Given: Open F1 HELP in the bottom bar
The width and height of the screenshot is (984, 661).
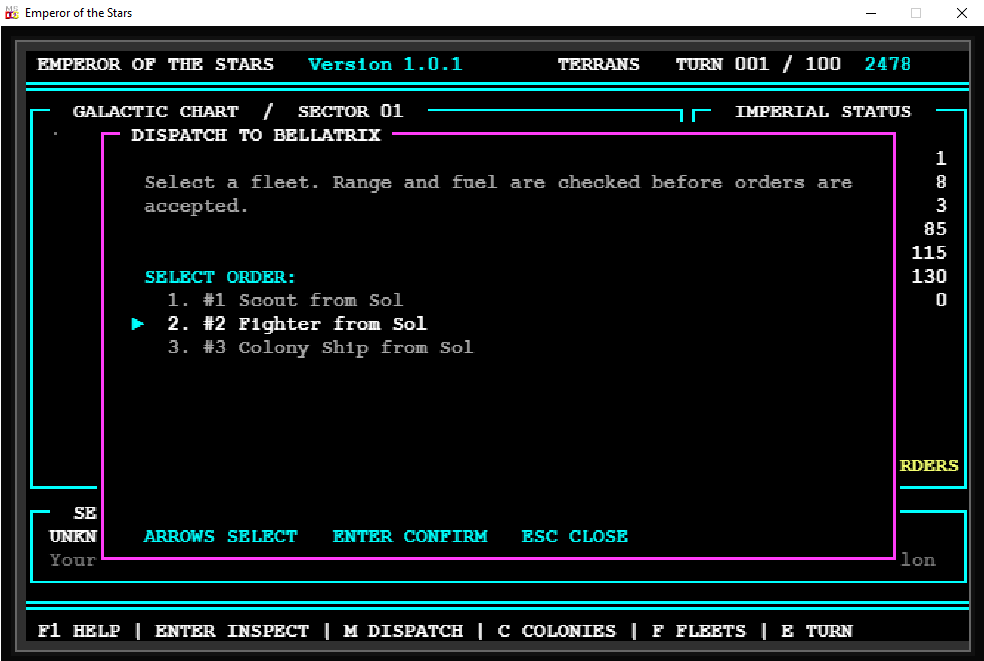Looking at the screenshot, I should [x=78, y=630].
